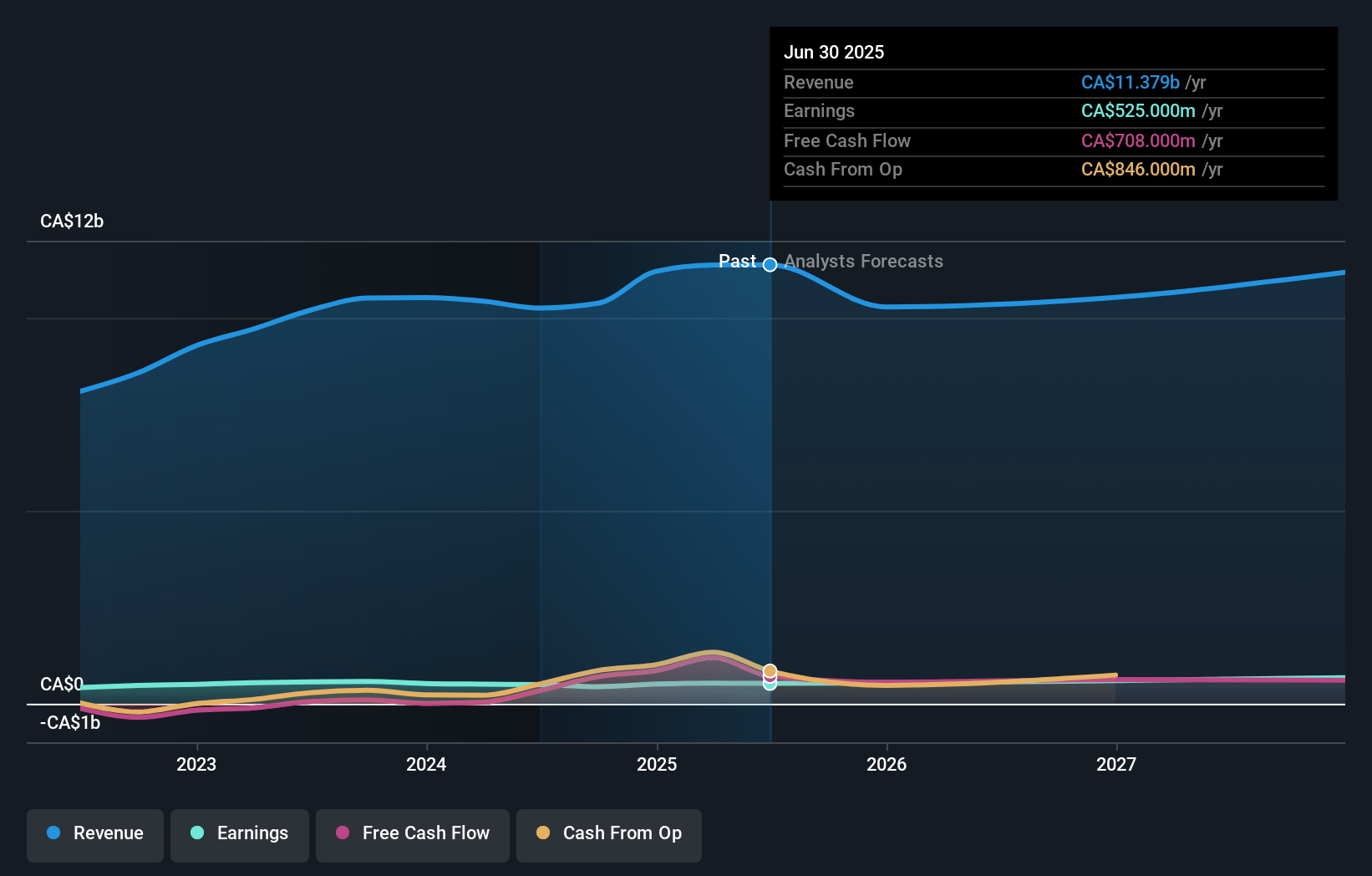Click the free cash flow value CA$708.000m
1372x876 pixels.
1138,140
